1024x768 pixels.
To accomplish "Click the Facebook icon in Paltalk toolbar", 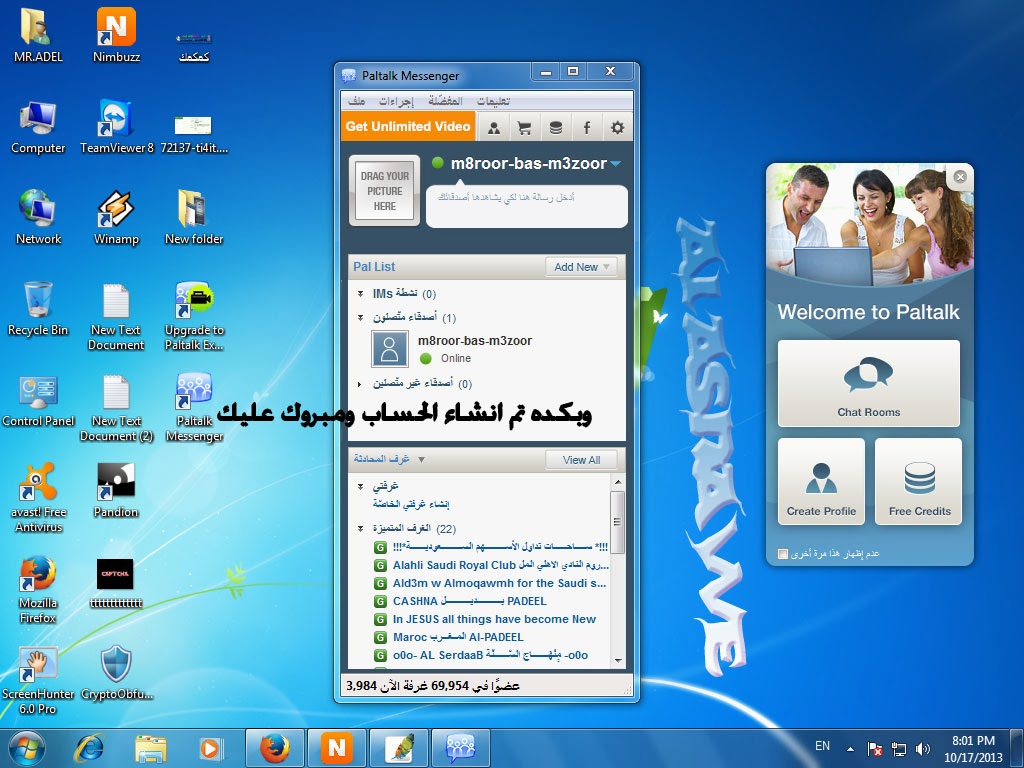I will coord(586,127).
